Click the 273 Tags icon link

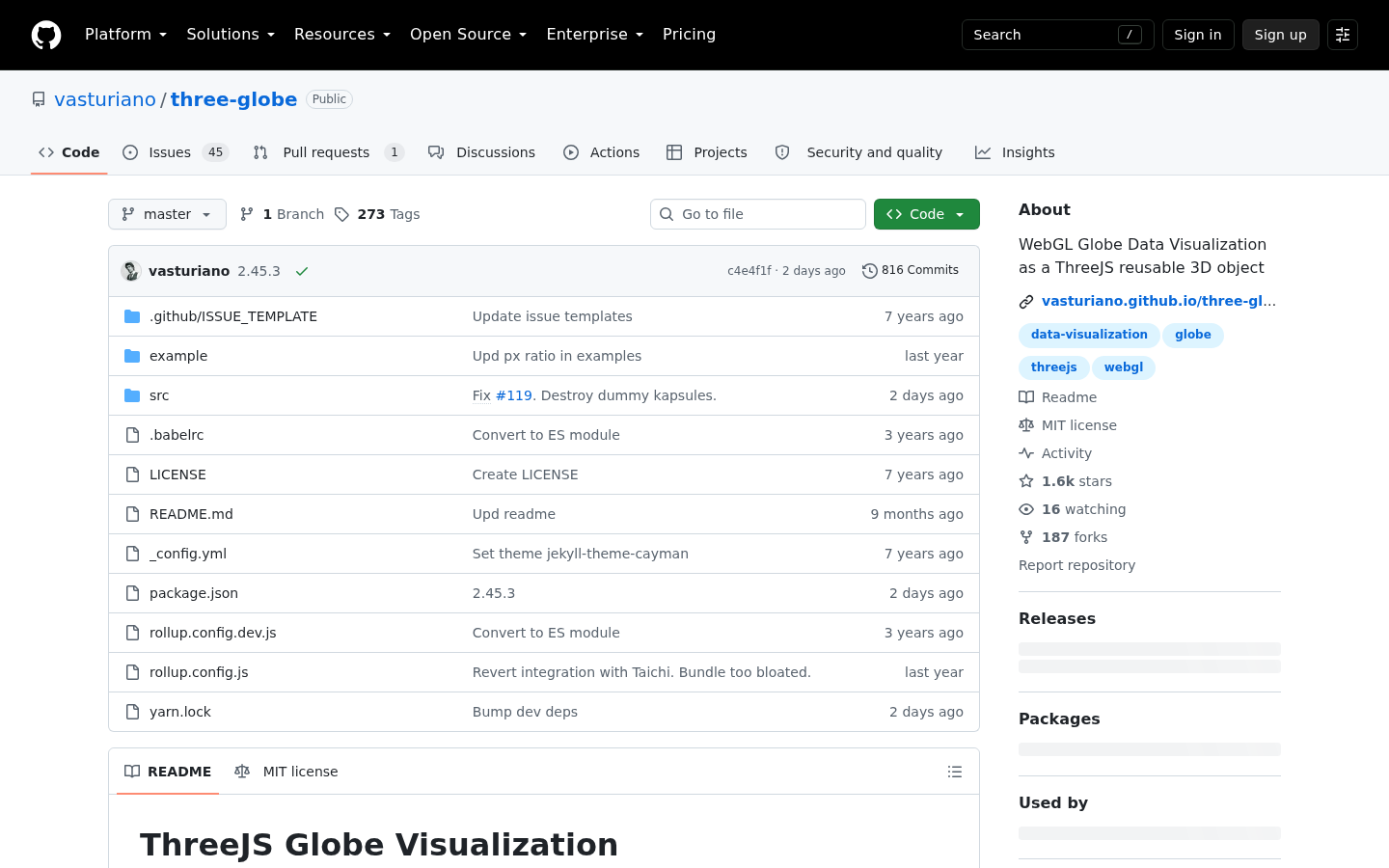[x=377, y=214]
